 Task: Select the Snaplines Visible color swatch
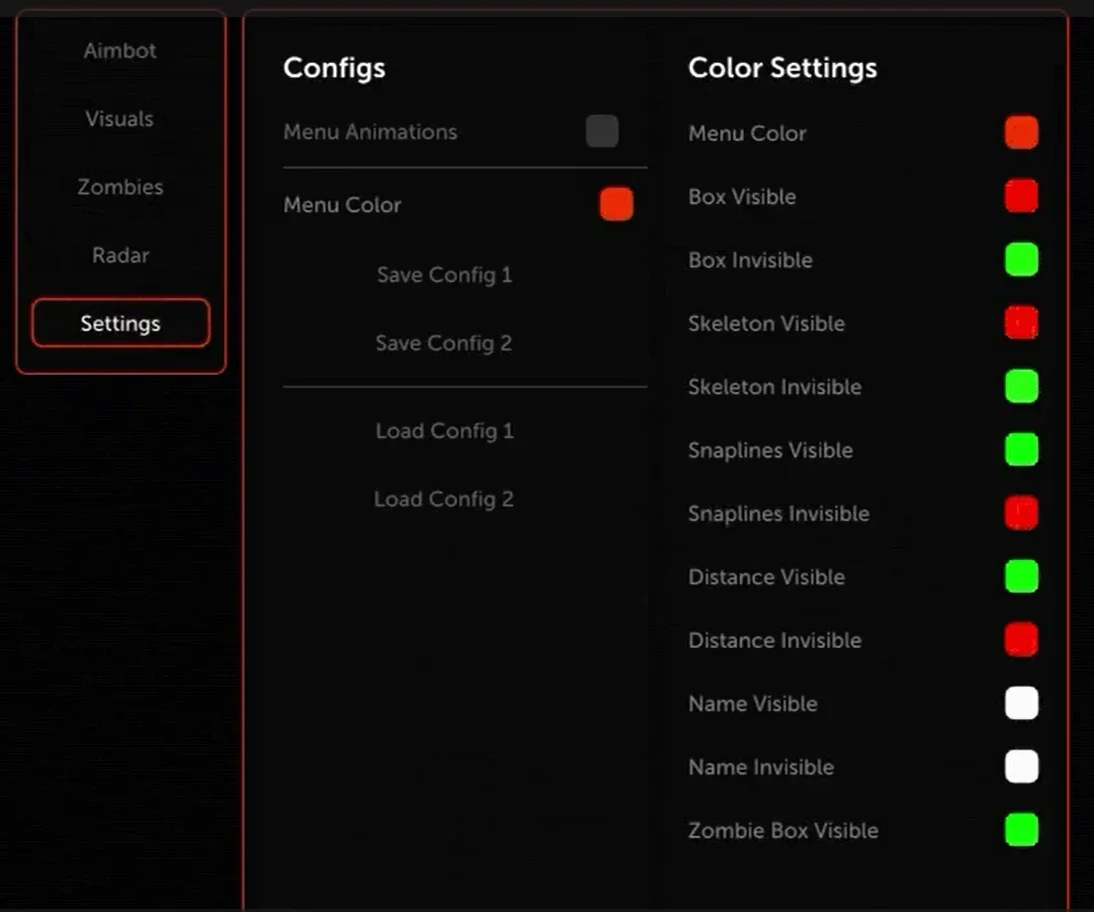coord(1021,449)
